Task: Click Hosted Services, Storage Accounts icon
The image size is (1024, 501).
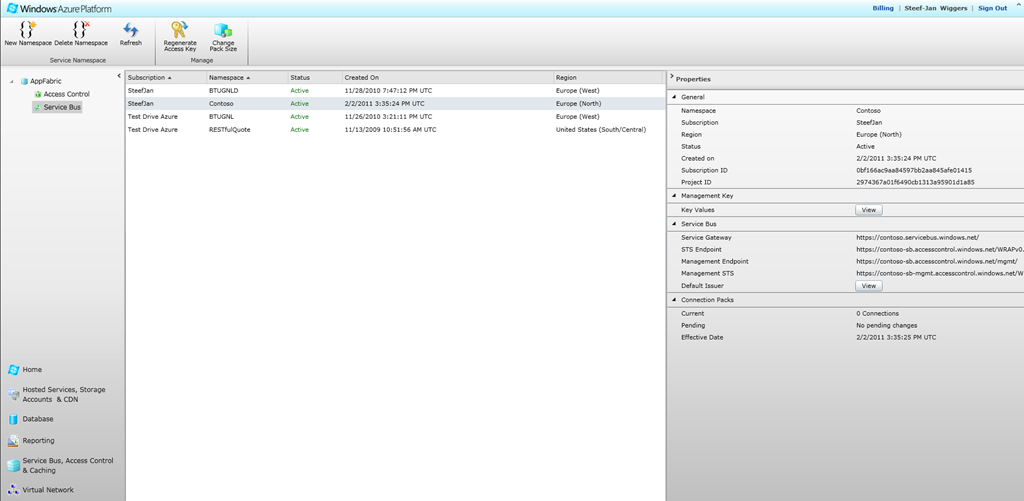Action: [x=13, y=395]
